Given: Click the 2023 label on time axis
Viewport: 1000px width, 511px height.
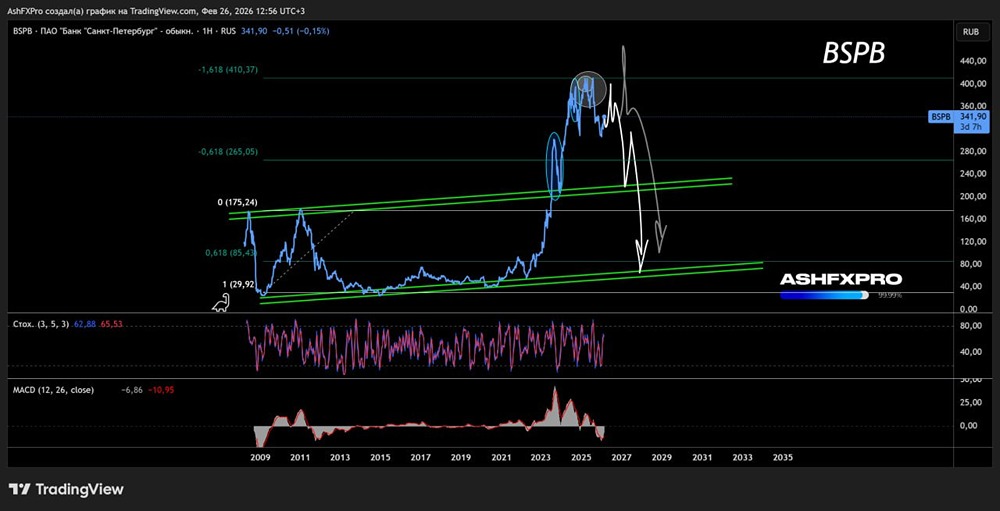Looking at the screenshot, I should 541,457.
